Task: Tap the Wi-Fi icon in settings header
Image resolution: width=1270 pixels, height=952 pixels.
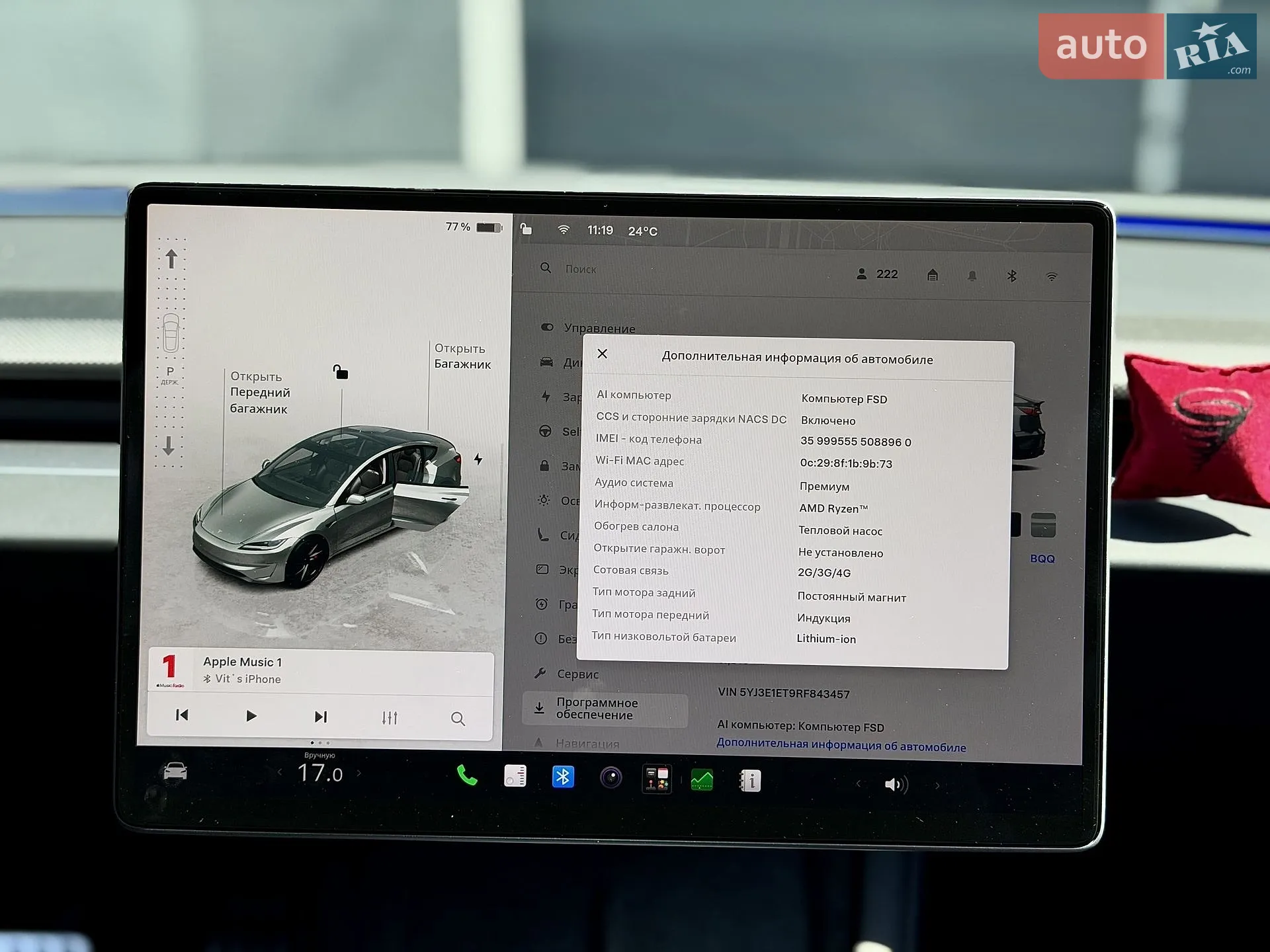Action: pos(1052,277)
